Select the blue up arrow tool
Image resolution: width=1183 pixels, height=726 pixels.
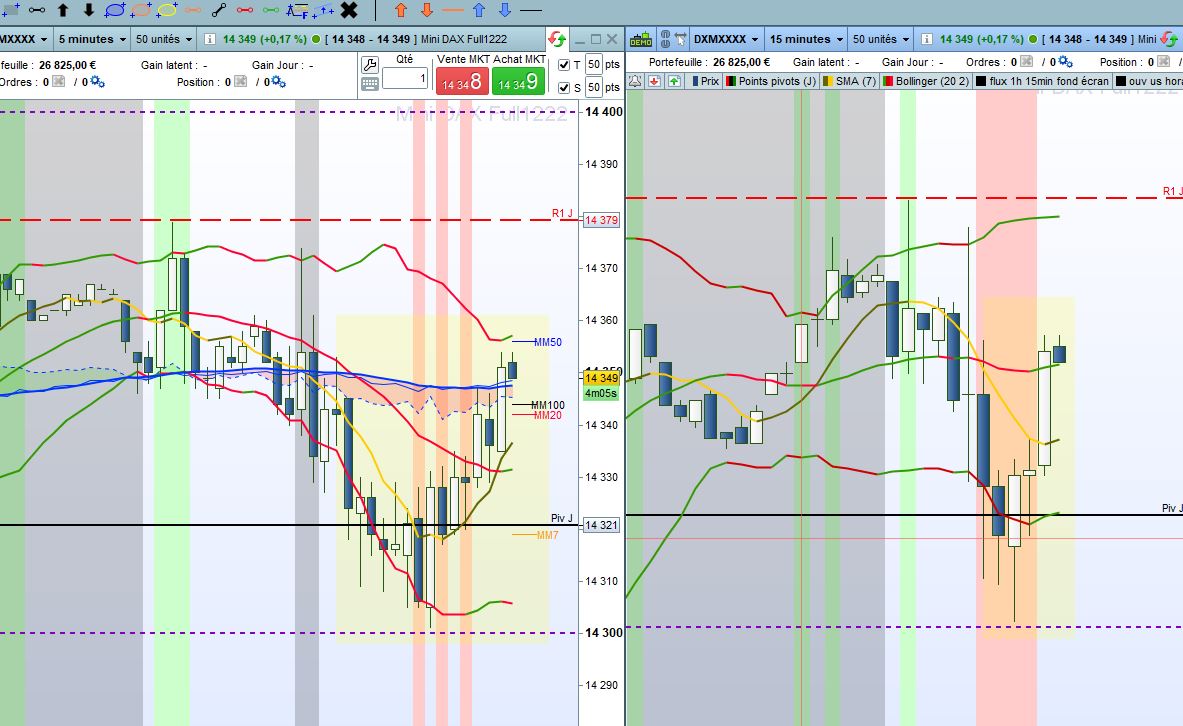pyautogui.click(x=479, y=11)
